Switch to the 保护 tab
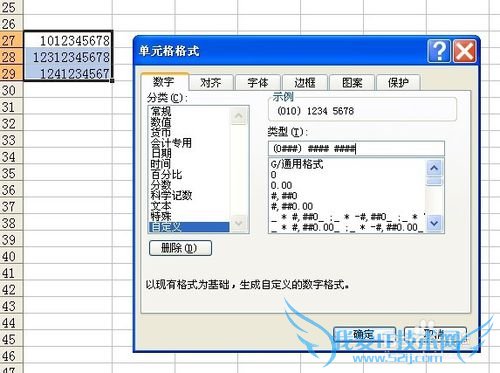The image size is (500, 373). (x=398, y=82)
